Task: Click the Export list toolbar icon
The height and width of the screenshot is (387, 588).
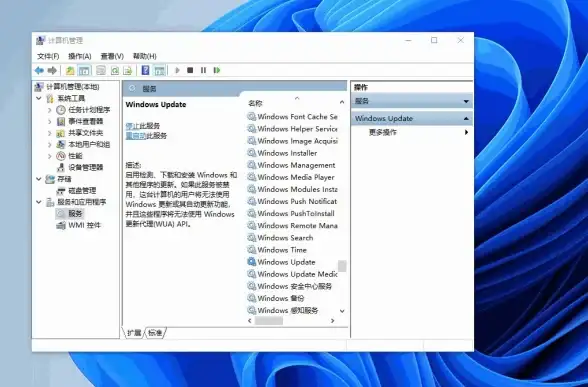Action: [x=128, y=70]
